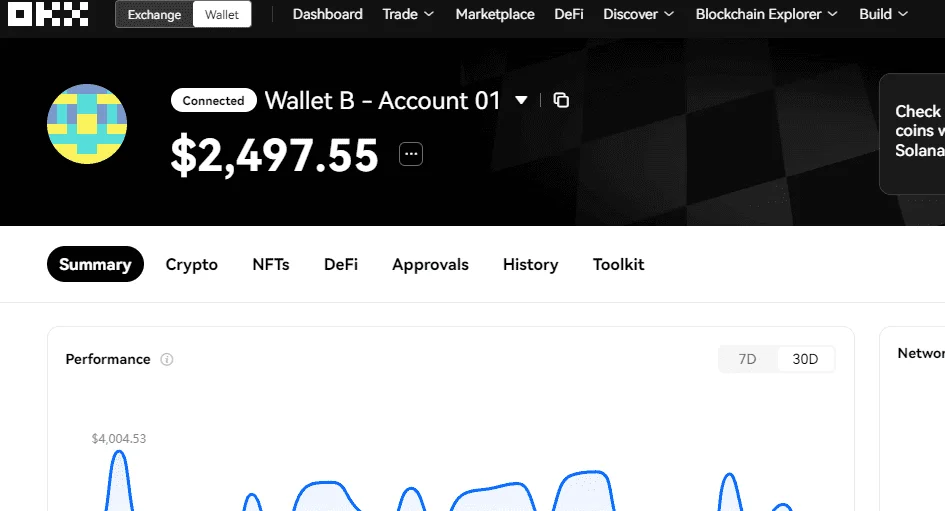Select the Summary tab
Screen dimensions: 945x511
click(x=95, y=264)
